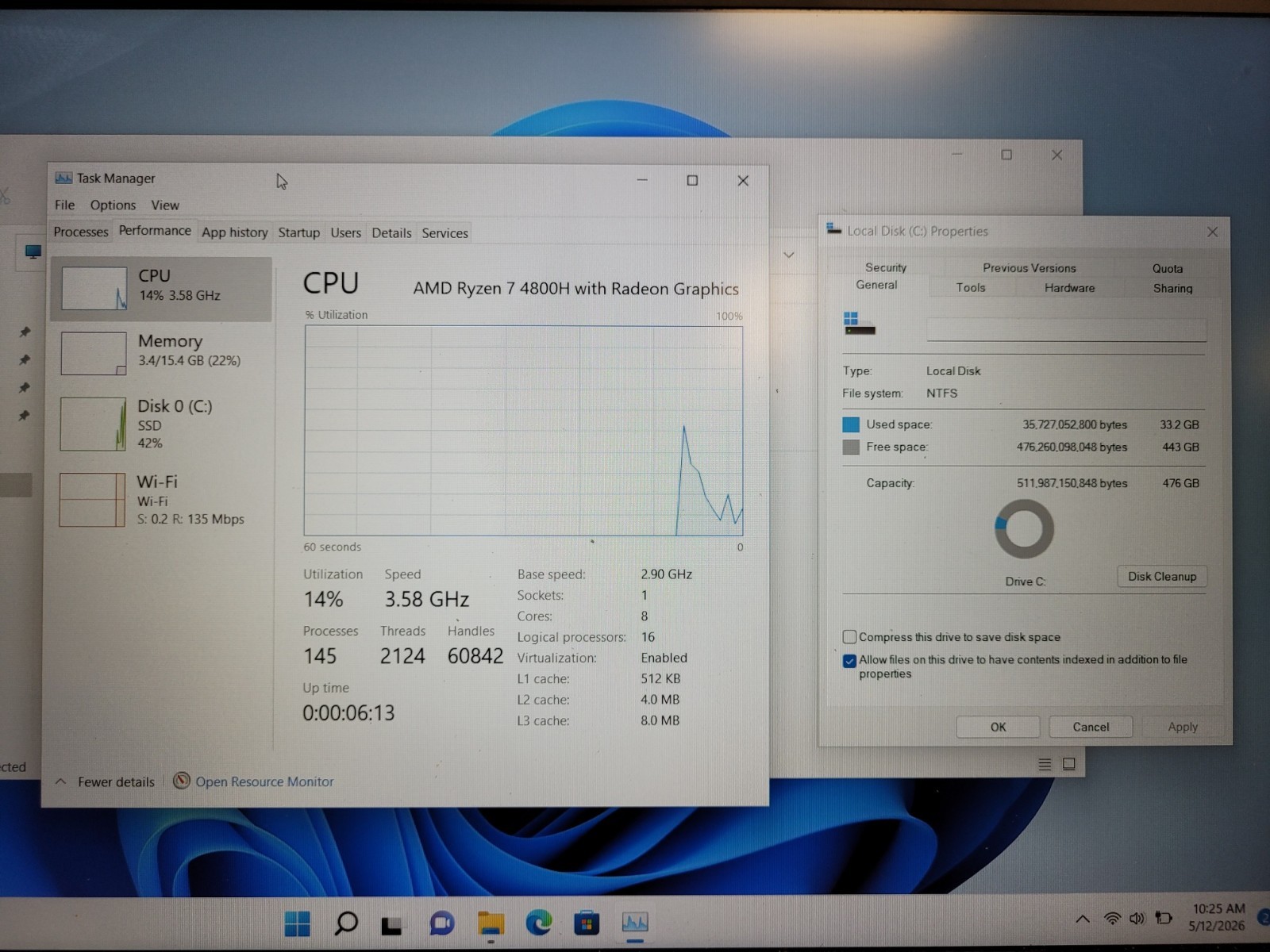Toggle the file indexing checkbox
This screenshot has height=952, width=1270.
849,660
